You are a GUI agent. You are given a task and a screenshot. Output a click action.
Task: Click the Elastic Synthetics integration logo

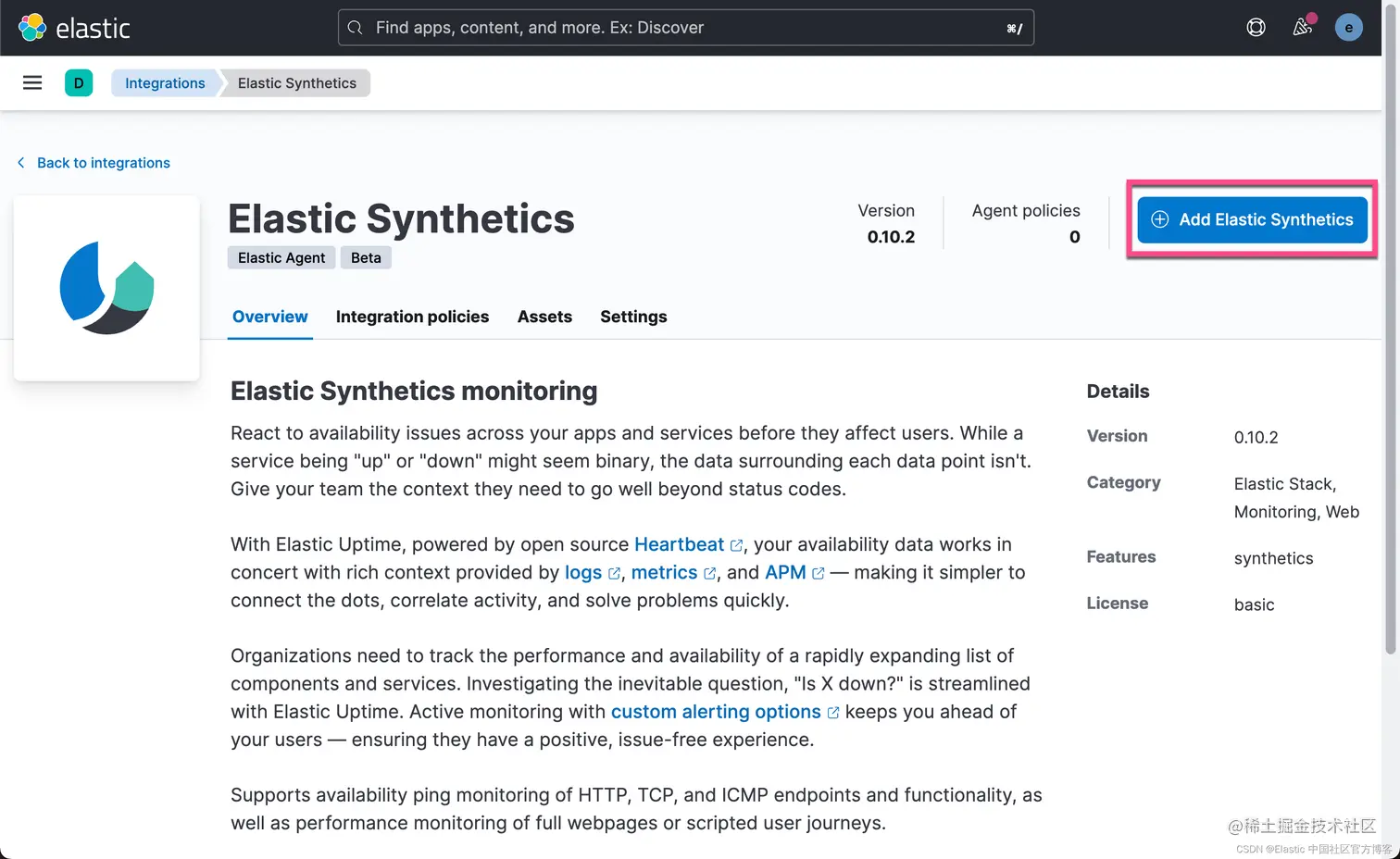coord(106,288)
